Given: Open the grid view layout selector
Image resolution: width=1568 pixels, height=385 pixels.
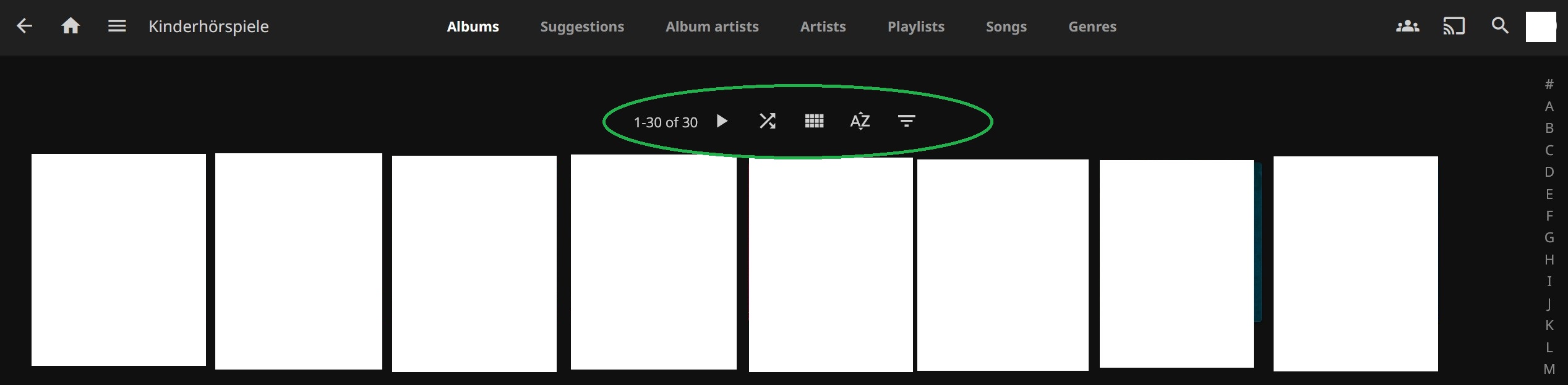Looking at the screenshot, I should pos(814,121).
